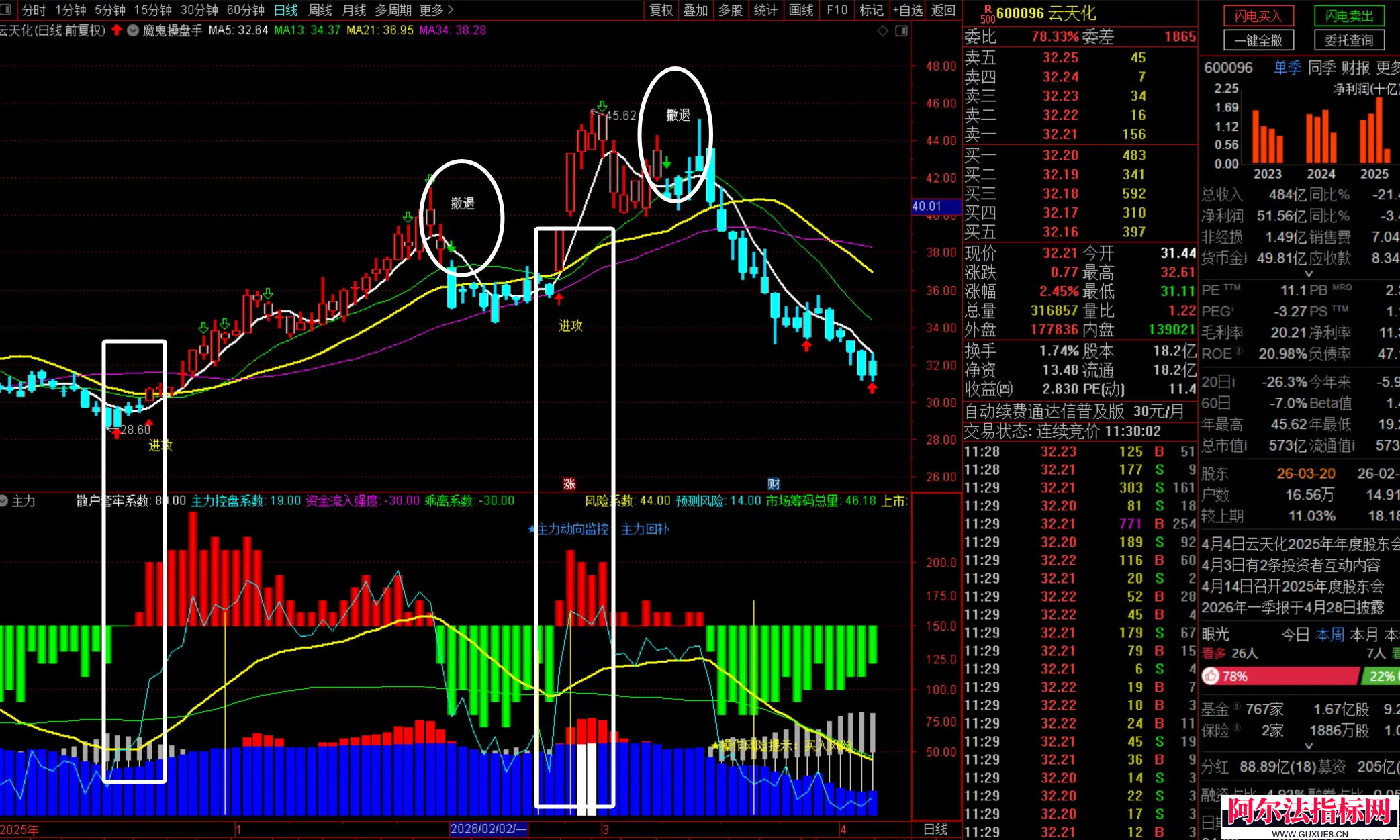Select 今日 in the 眼光 sentiment panel
Screen dimensions: 1400x840
coord(1295,634)
